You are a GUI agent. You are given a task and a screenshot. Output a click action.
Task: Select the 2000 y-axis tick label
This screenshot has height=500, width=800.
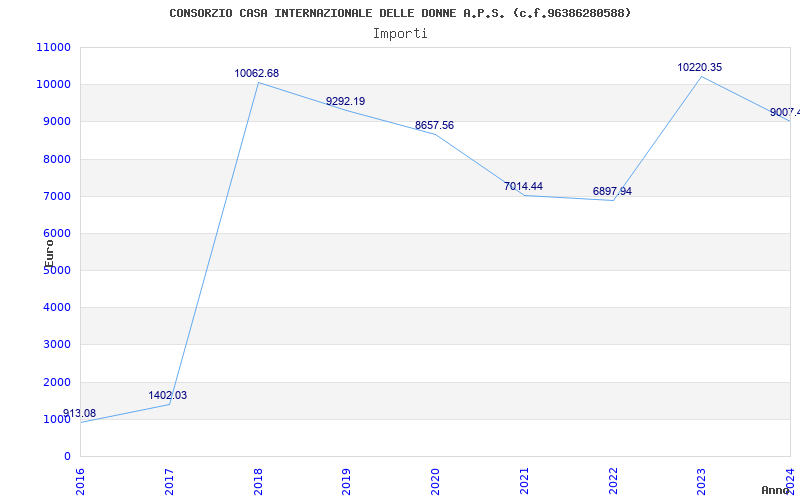[56, 383]
